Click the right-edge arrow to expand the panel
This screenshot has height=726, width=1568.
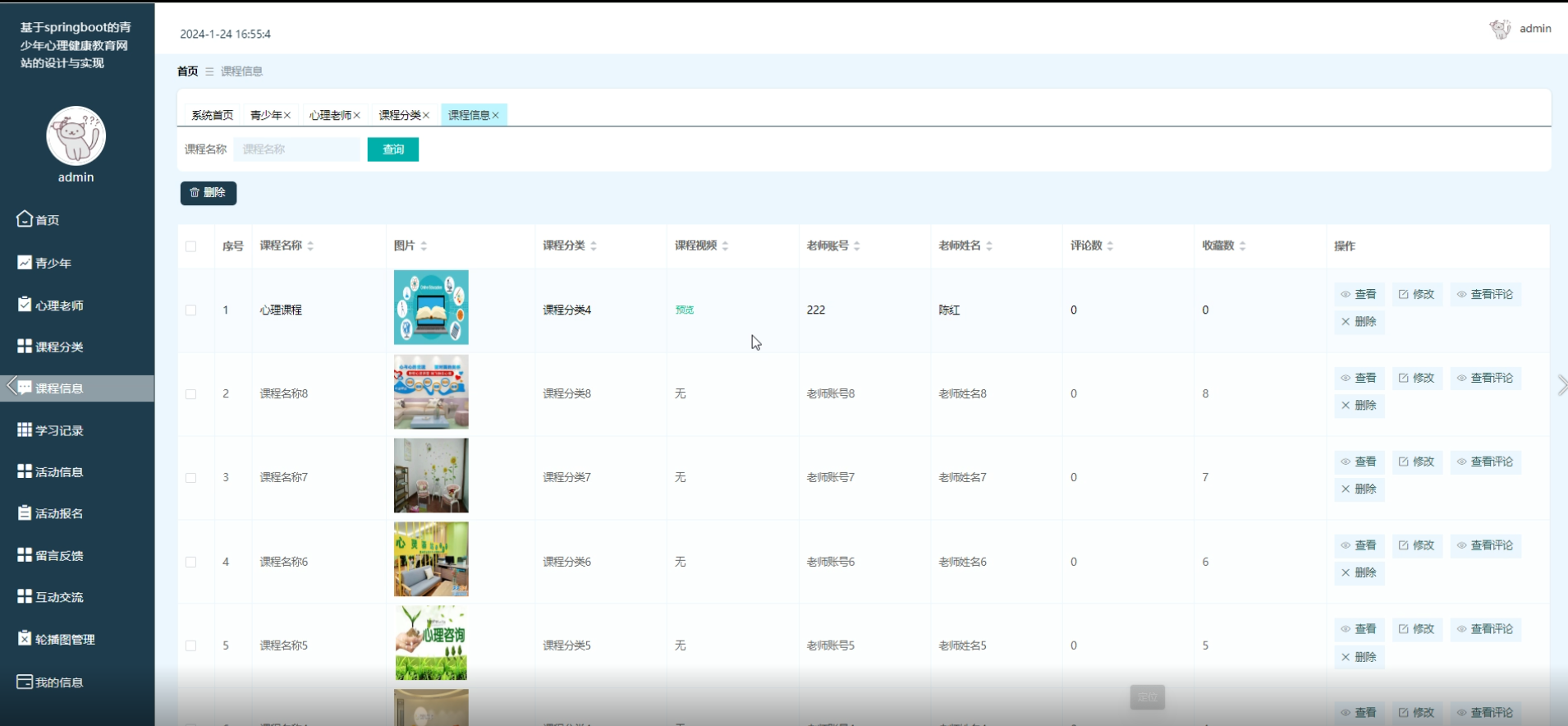click(x=1561, y=385)
